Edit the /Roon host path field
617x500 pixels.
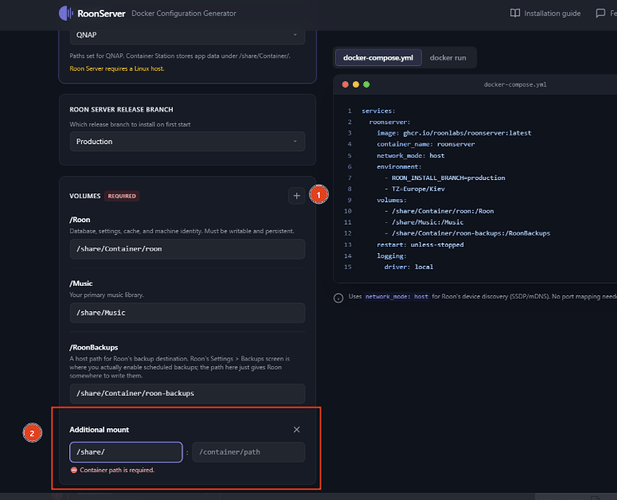pyautogui.click(x=187, y=249)
